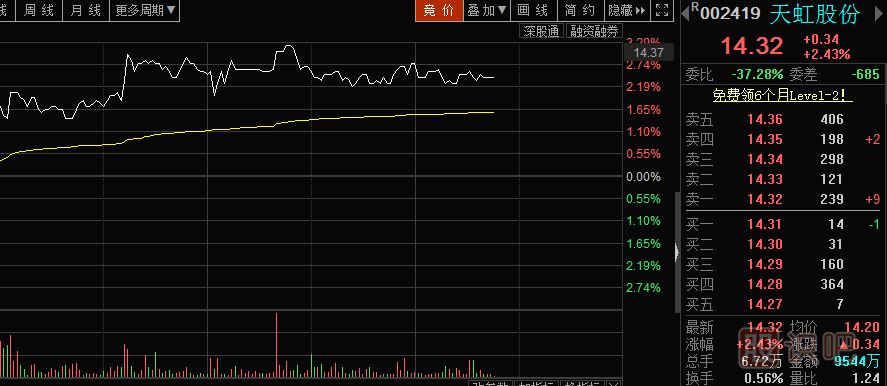
Task: Switch to the 周线 weekly chart tab
Action: click(x=38, y=10)
